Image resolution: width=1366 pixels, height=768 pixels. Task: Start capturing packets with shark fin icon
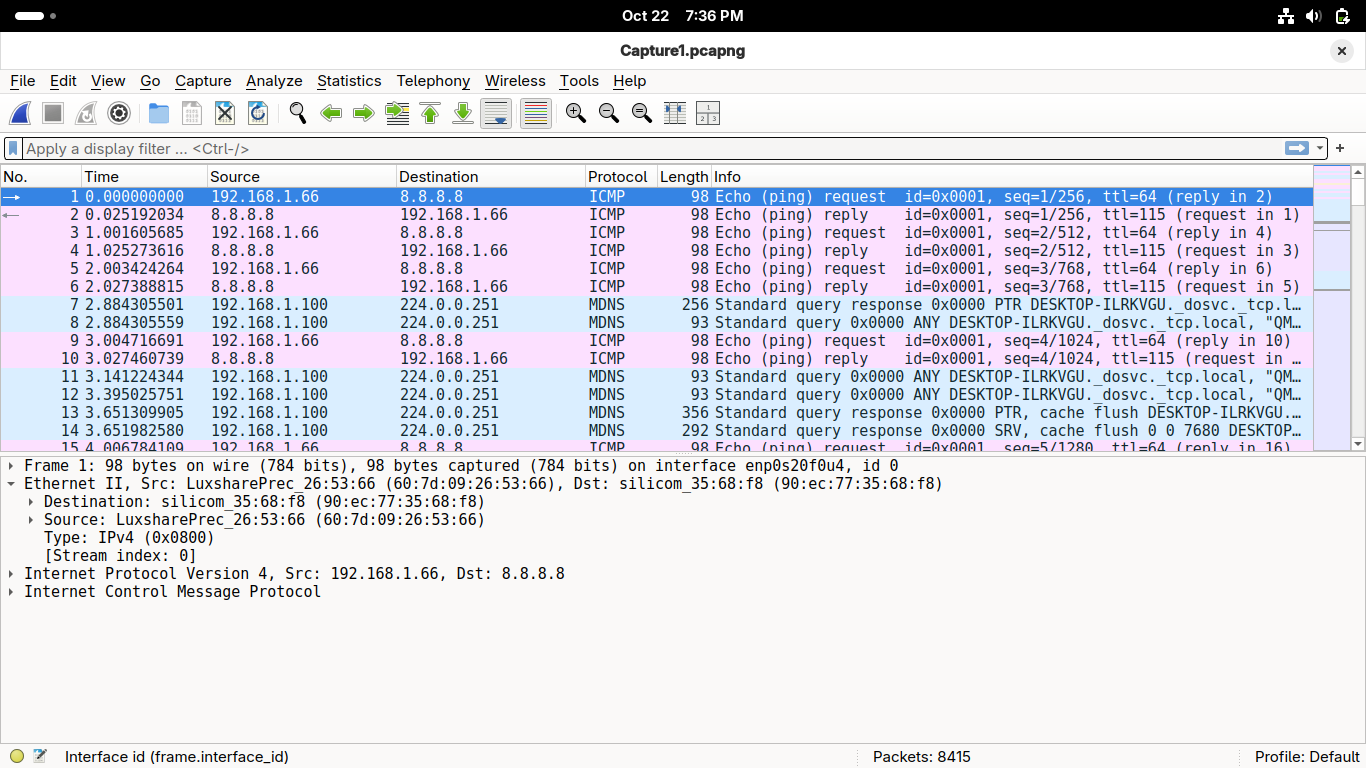(20, 114)
